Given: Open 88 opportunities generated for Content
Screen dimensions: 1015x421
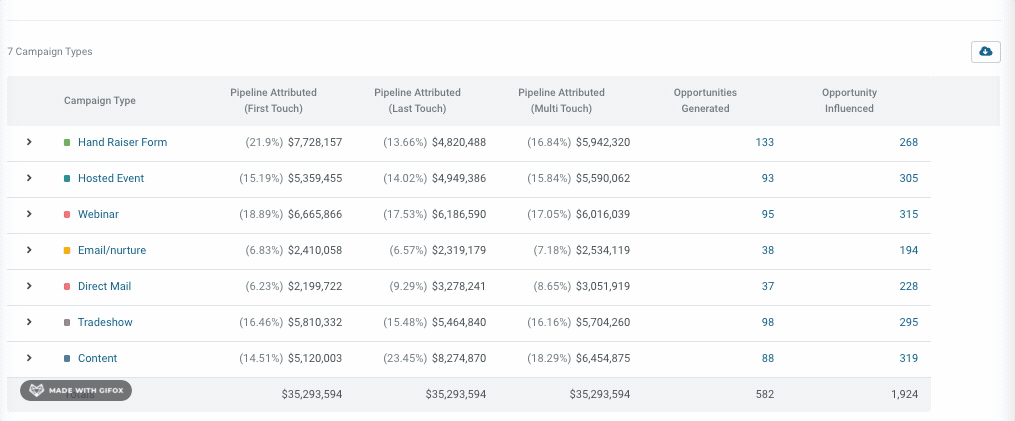Looking at the screenshot, I should (768, 358).
